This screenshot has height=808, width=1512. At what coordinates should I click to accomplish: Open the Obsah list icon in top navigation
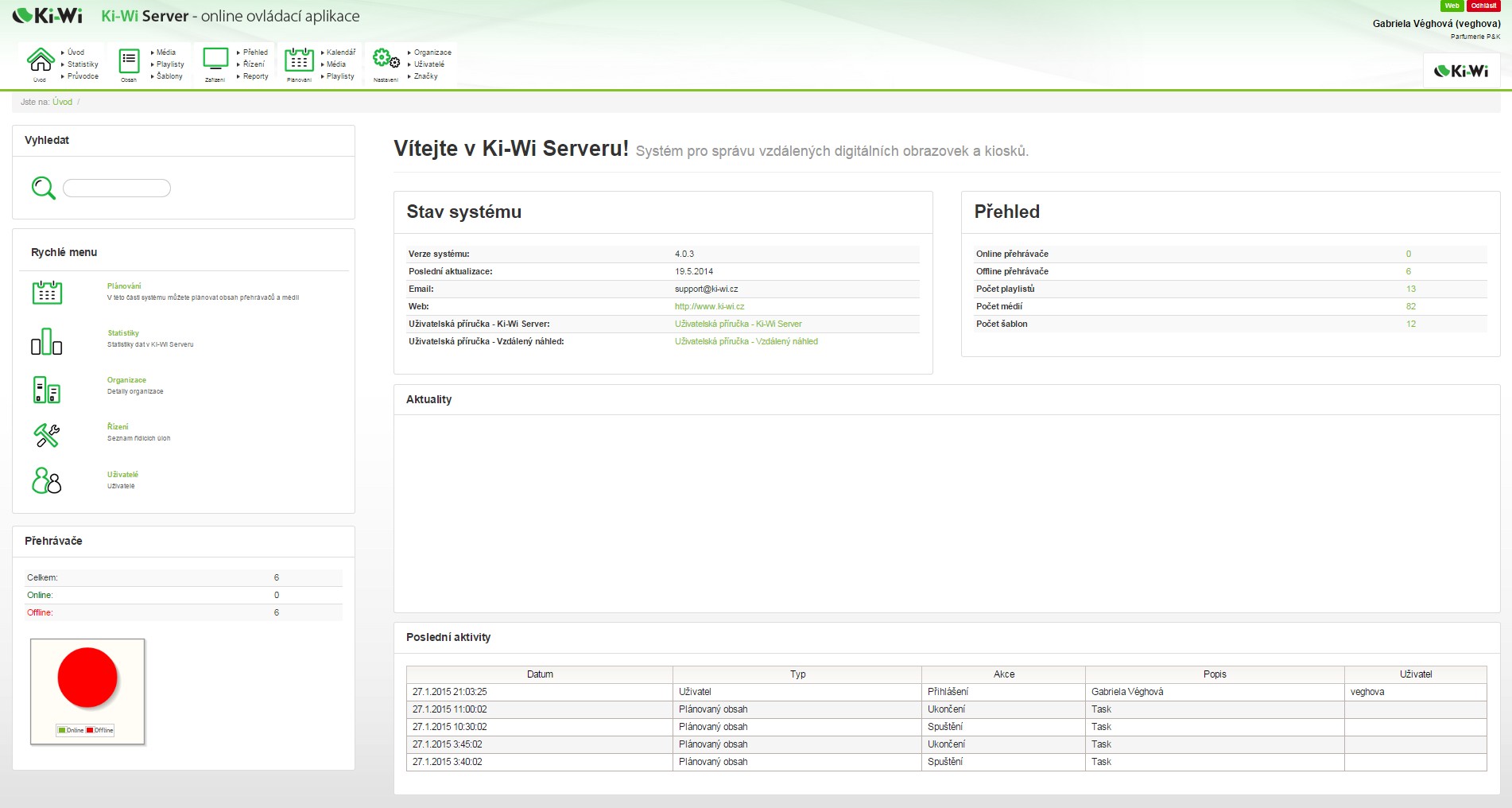(x=129, y=60)
